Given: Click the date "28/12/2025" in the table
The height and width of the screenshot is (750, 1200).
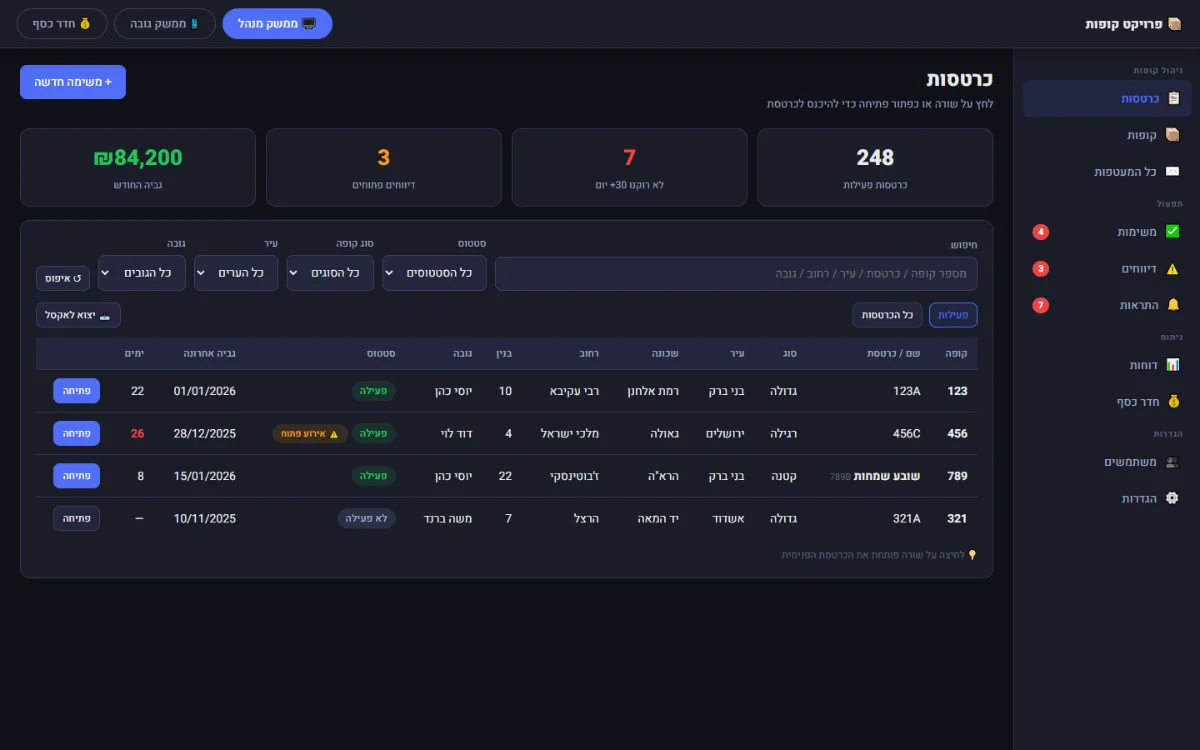Looking at the screenshot, I should point(205,433).
